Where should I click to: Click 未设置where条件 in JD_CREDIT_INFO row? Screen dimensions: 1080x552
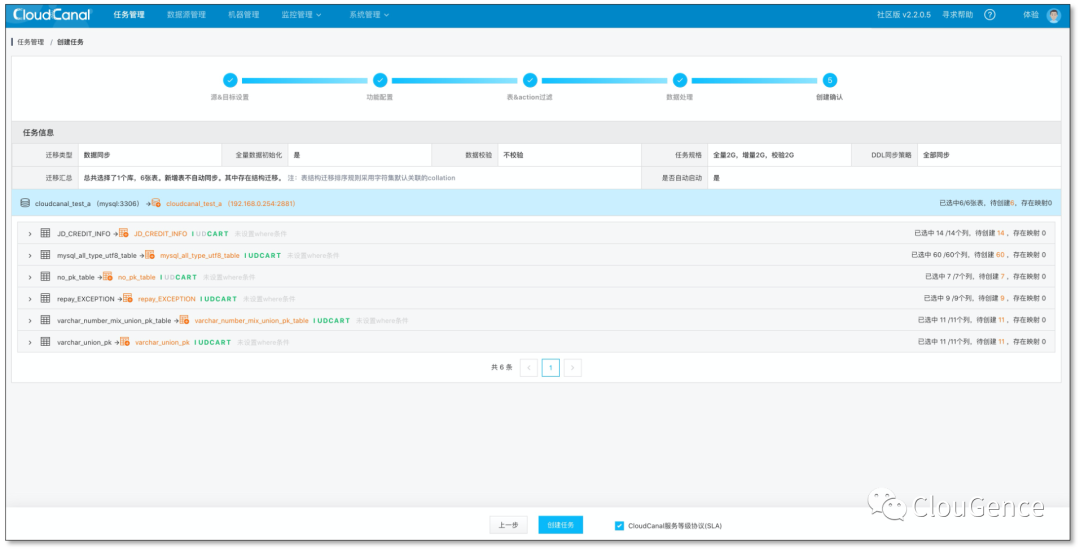point(260,234)
